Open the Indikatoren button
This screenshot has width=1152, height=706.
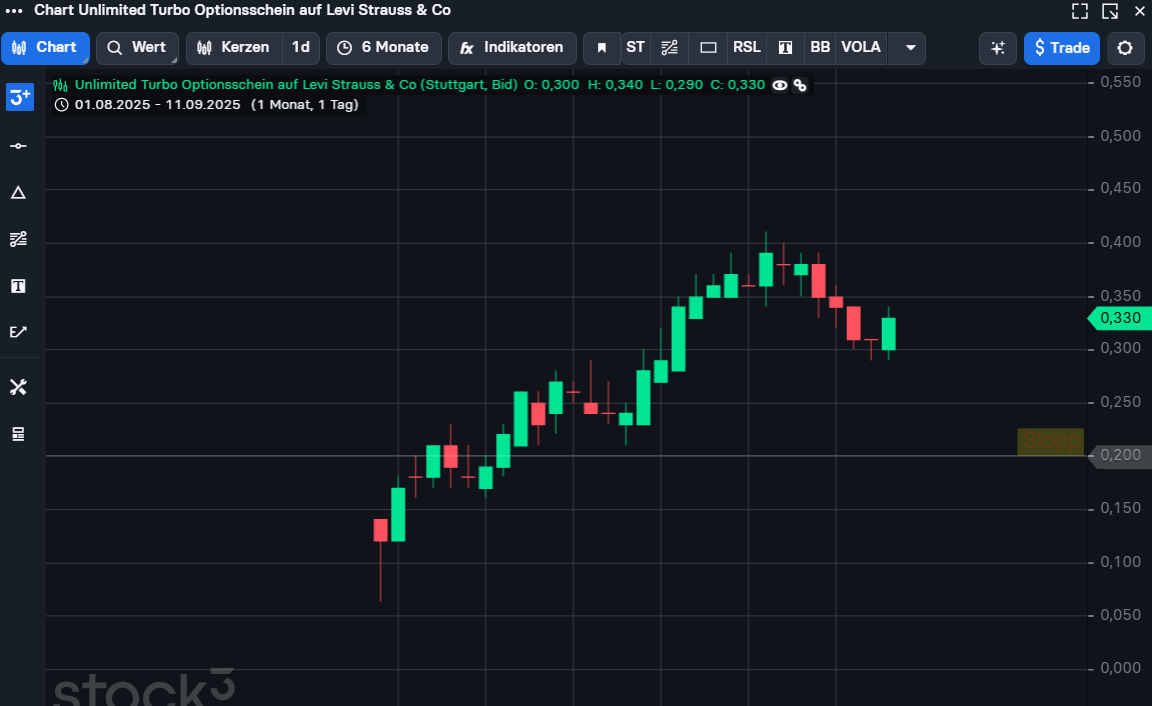pyautogui.click(x=512, y=48)
